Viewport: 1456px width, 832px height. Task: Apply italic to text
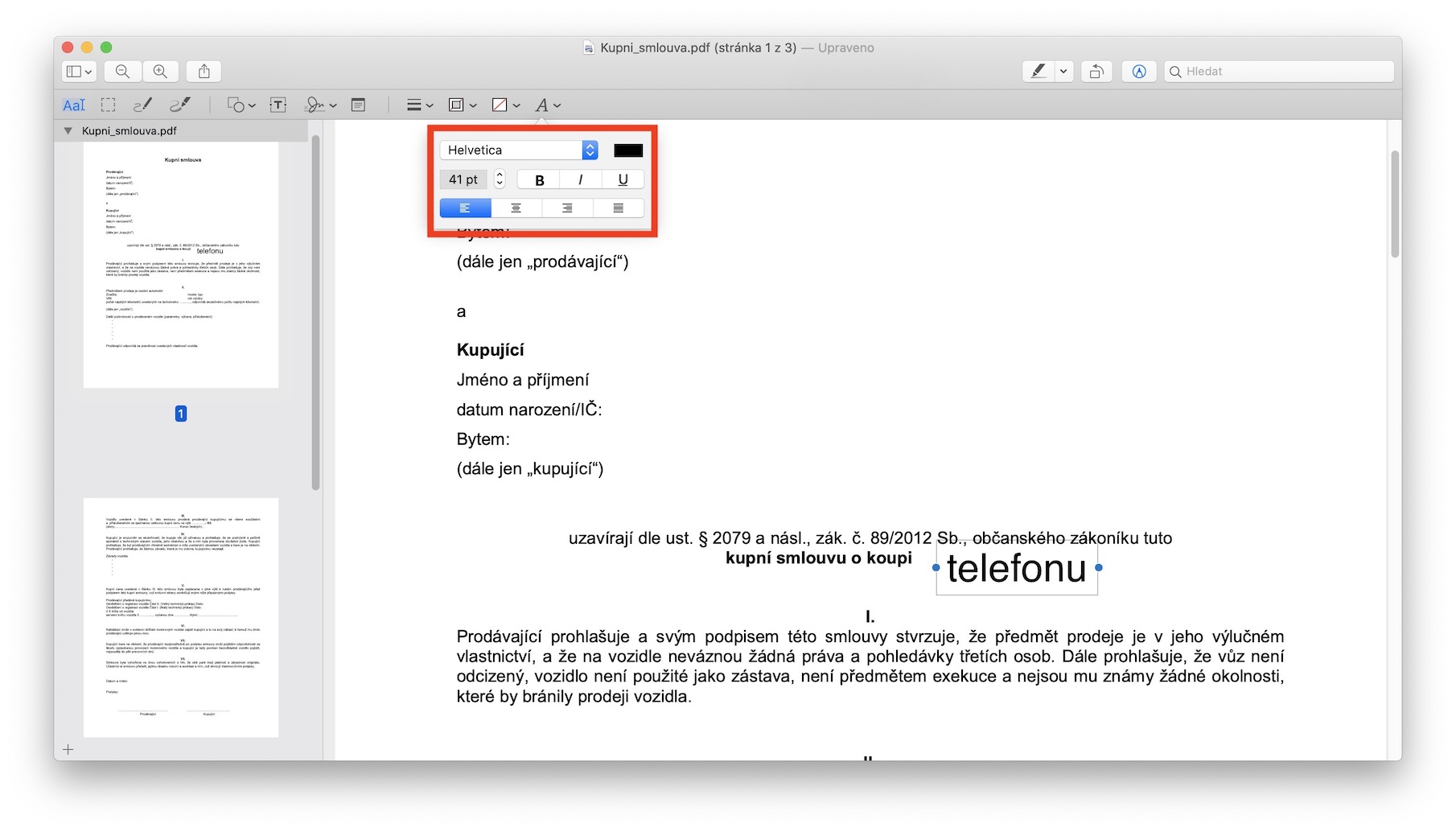tap(581, 180)
